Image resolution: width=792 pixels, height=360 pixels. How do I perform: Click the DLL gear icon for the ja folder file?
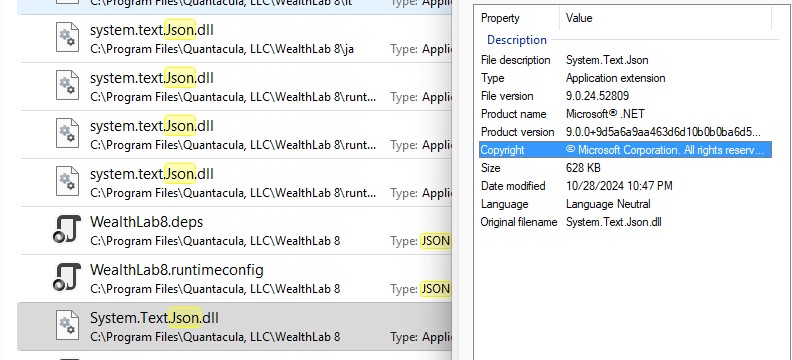click(67, 37)
